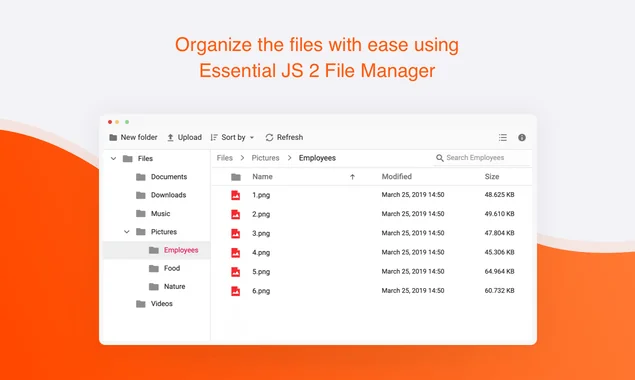Select the file name 3.png

261,233
